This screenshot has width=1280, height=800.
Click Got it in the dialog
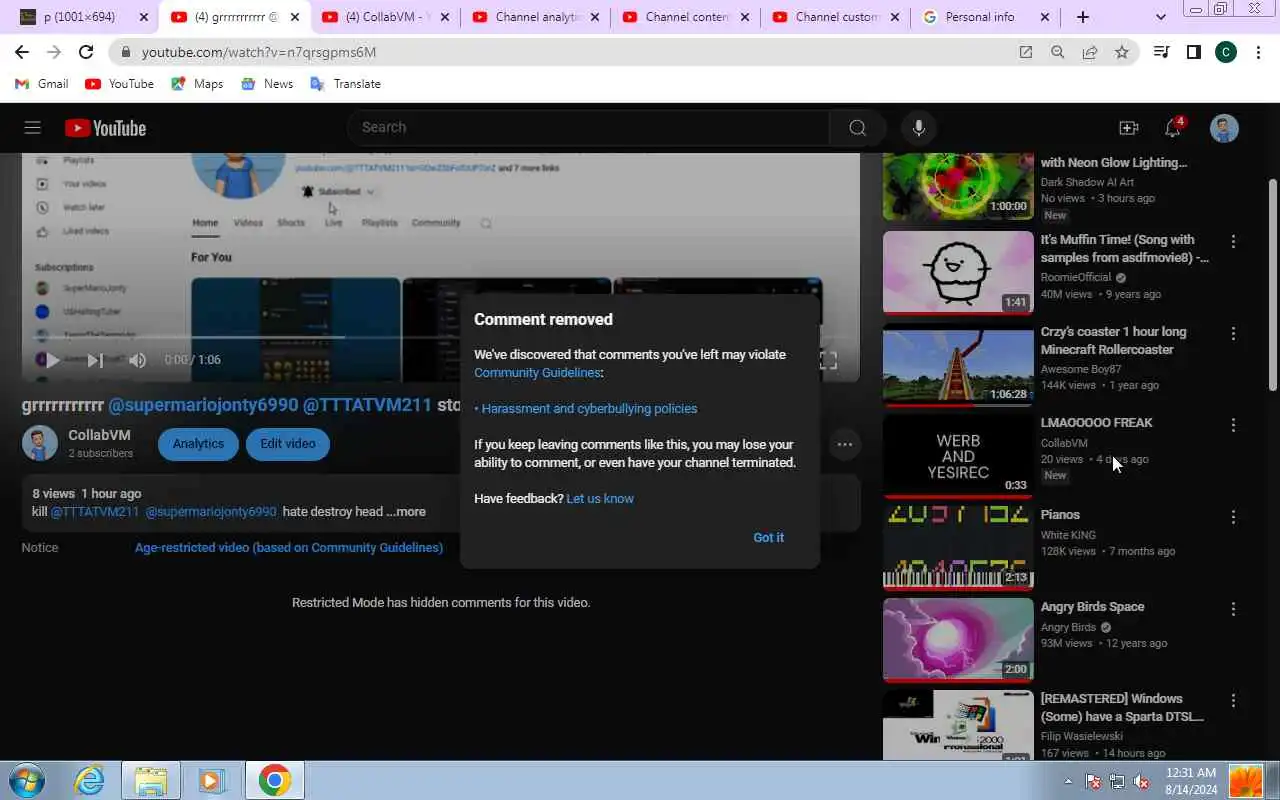click(x=768, y=538)
